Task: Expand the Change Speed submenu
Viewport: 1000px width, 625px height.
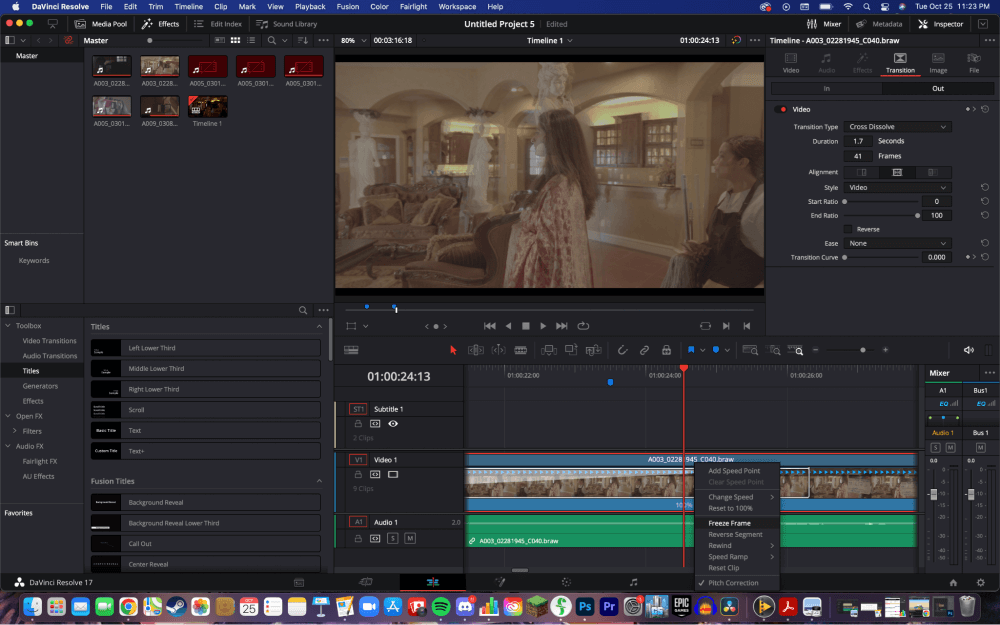Action: click(737, 497)
